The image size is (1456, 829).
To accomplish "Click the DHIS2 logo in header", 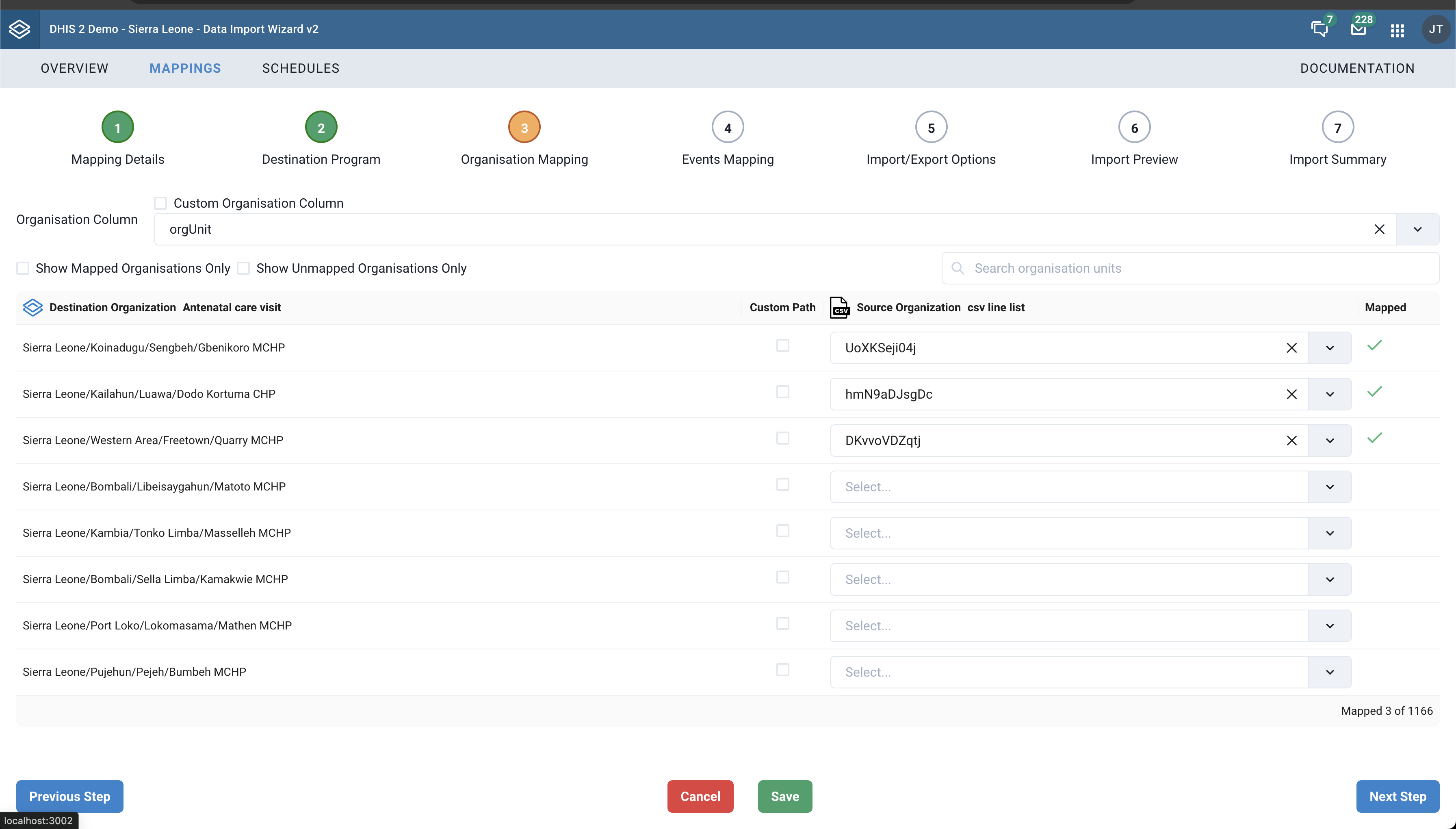I will click(x=19, y=29).
